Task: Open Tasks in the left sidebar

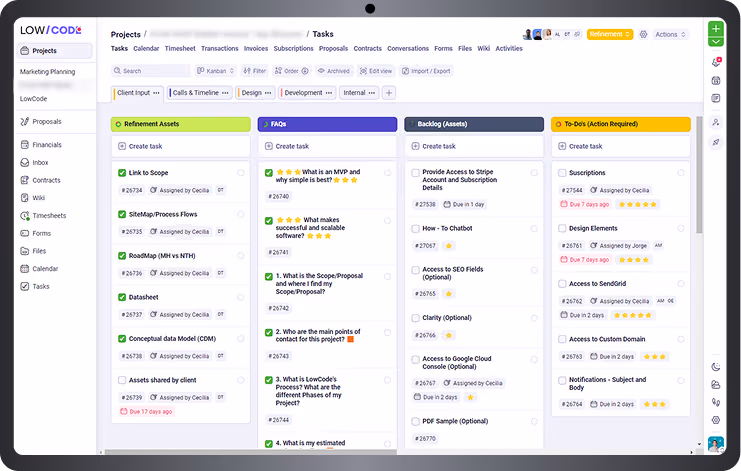Action: pos(35,286)
